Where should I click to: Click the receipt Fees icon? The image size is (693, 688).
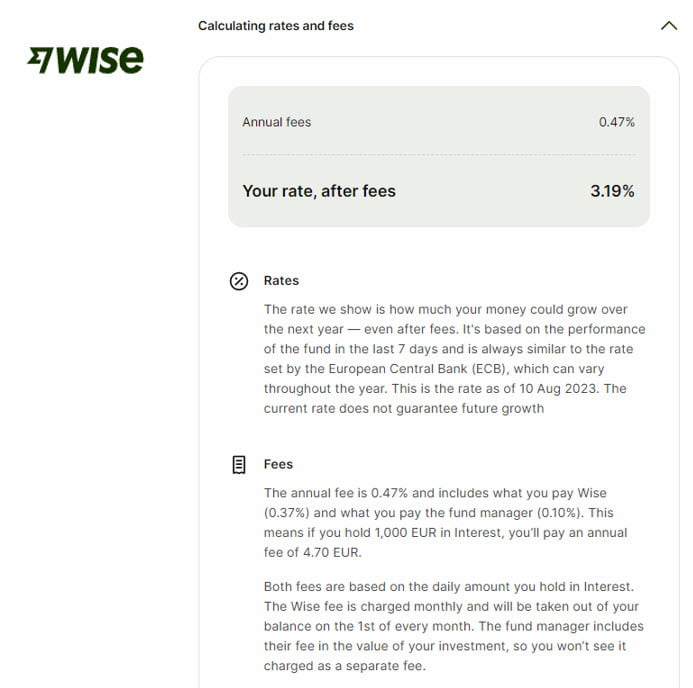click(x=239, y=465)
